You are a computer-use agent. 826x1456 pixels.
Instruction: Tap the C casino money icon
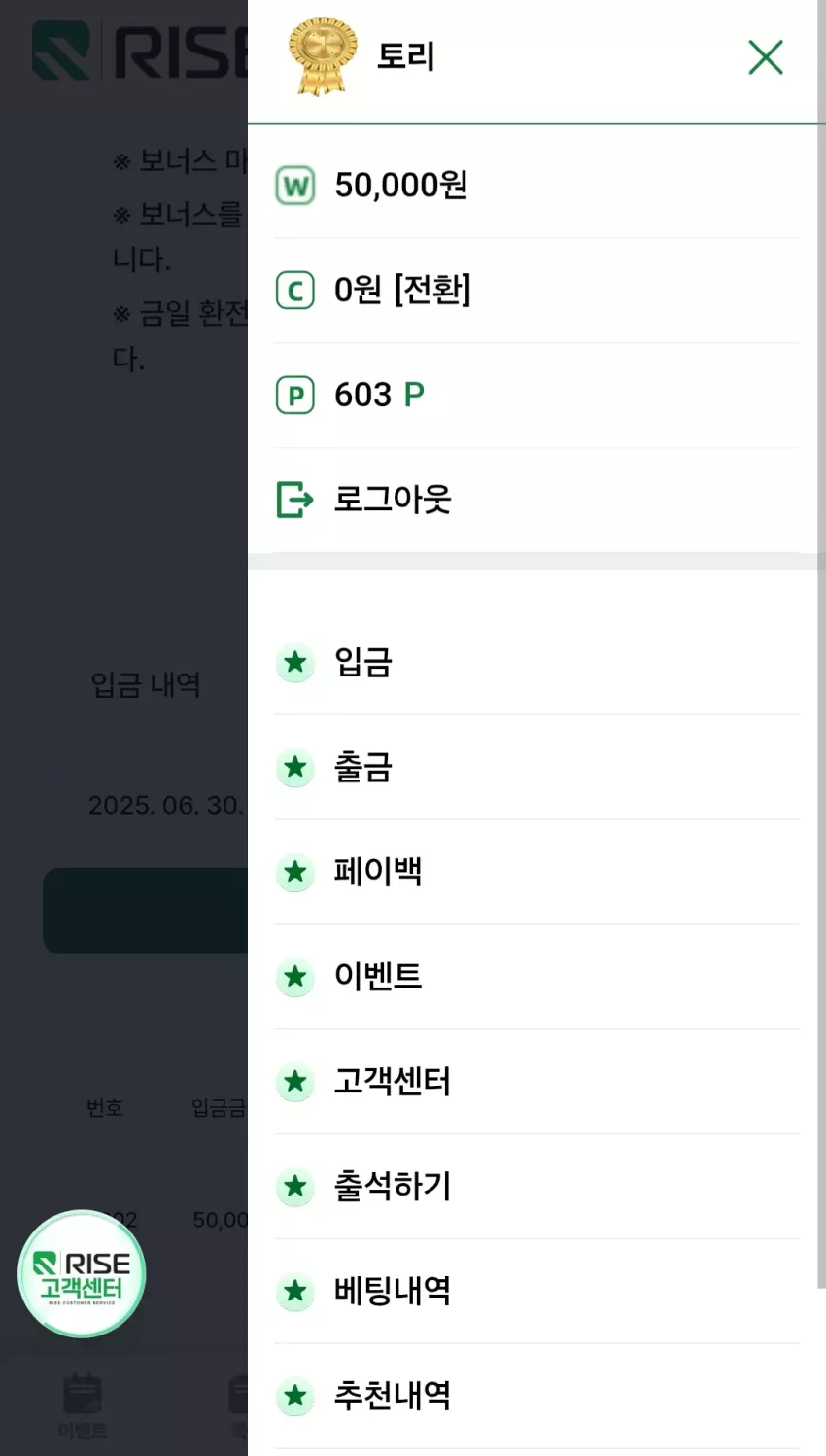tap(295, 290)
